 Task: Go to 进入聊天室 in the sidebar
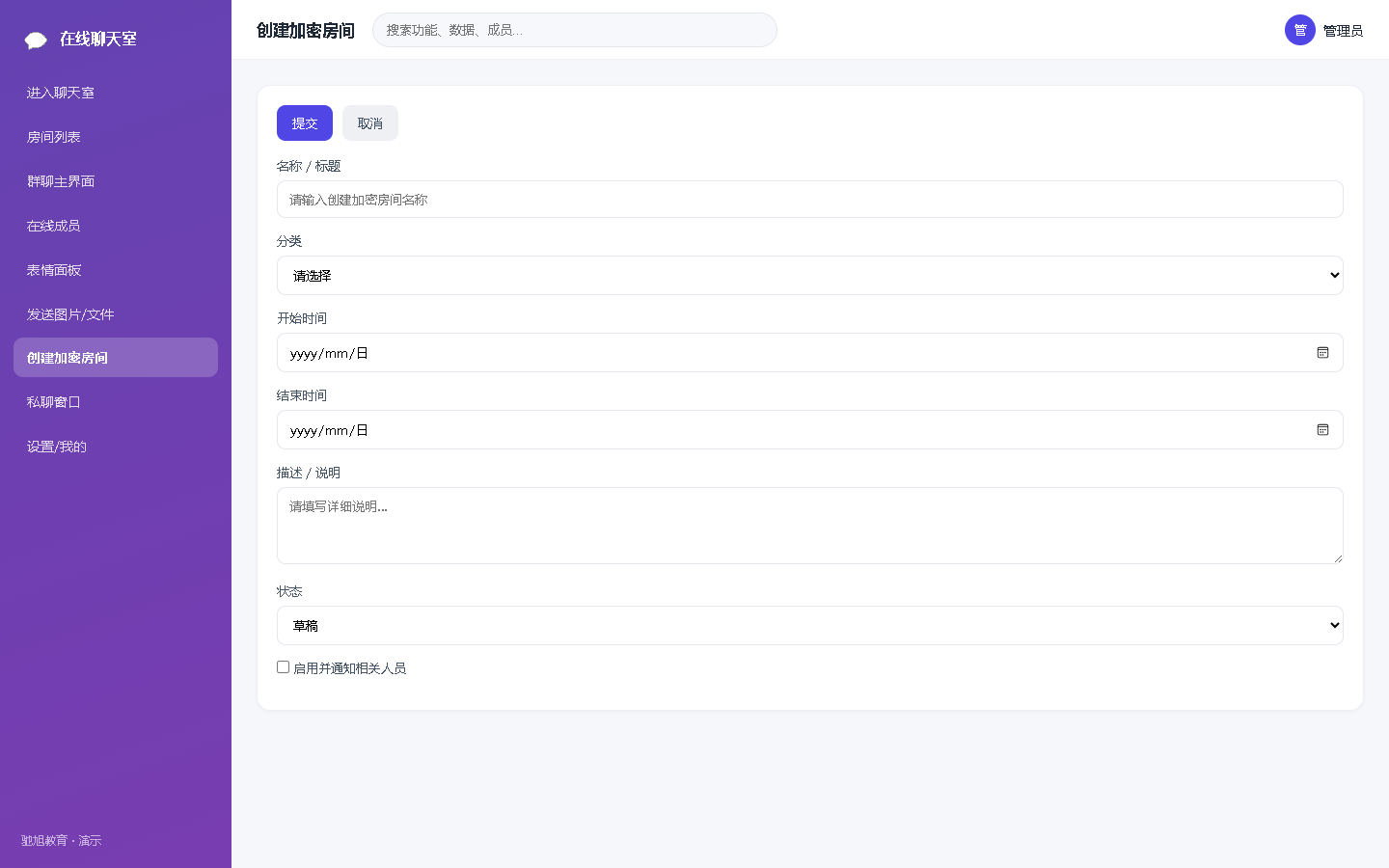[x=116, y=93]
